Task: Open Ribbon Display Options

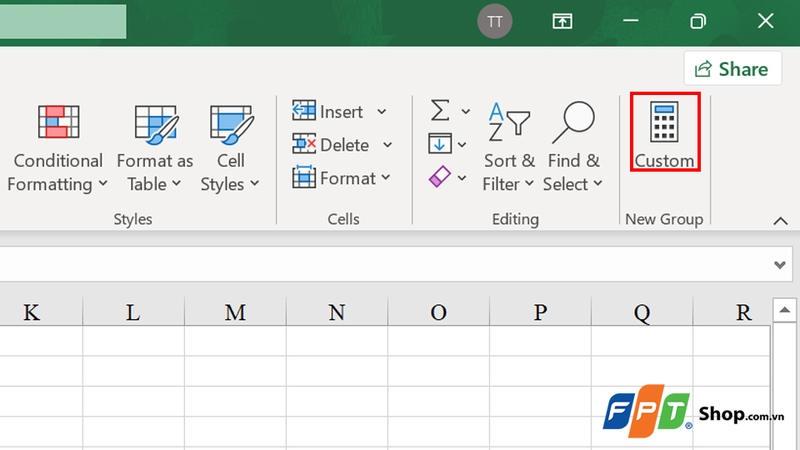Action: point(563,21)
